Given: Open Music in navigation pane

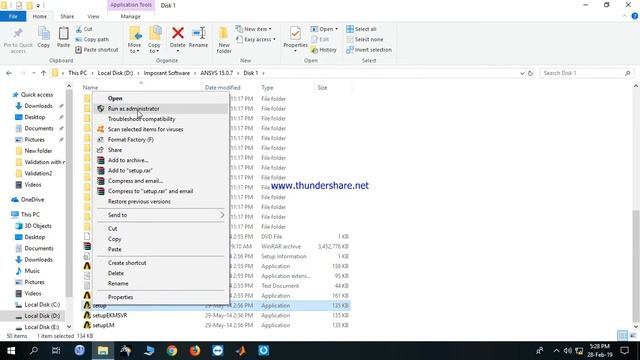Looking at the screenshot, I should point(28,271).
